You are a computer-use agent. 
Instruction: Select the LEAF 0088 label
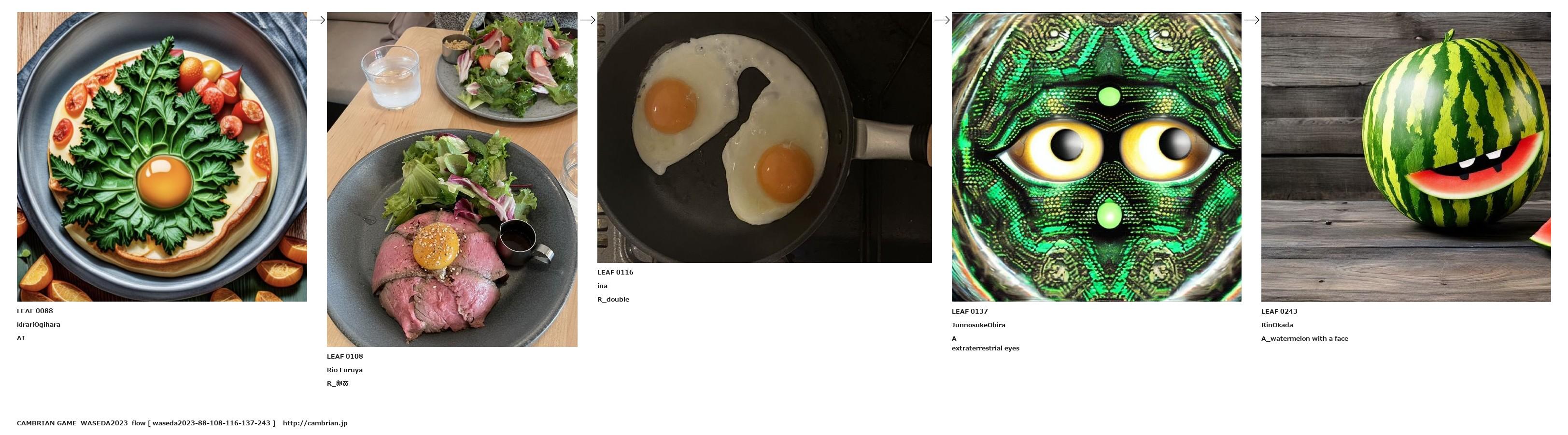[35, 311]
